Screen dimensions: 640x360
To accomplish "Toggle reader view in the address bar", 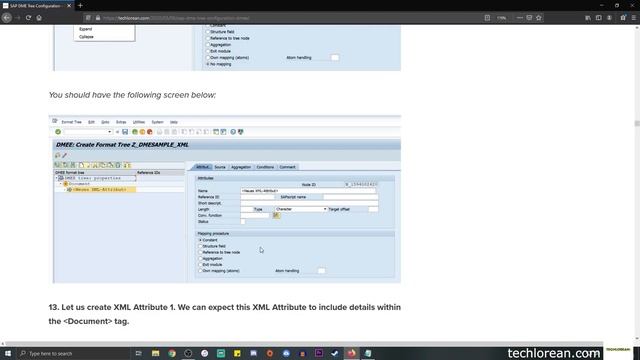I will [x=487, y=18].
